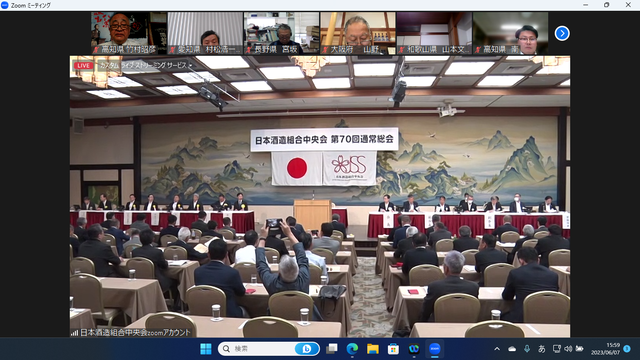Open the Windows Start menu

point(206,349)
